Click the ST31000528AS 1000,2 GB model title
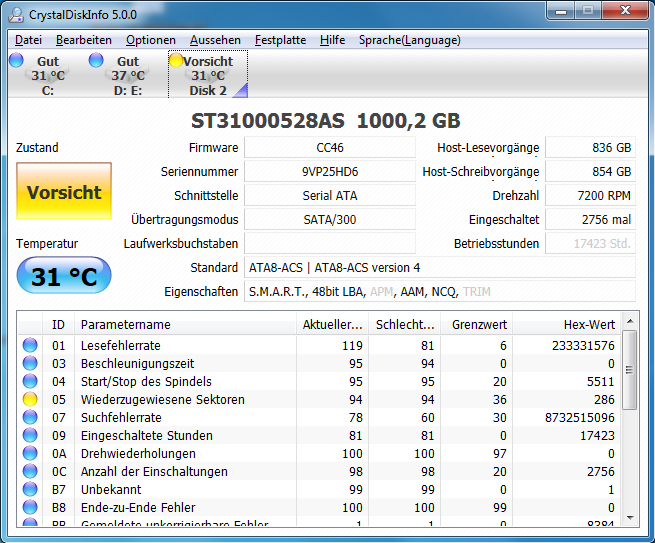655x543 pixels. coord(326,121)
